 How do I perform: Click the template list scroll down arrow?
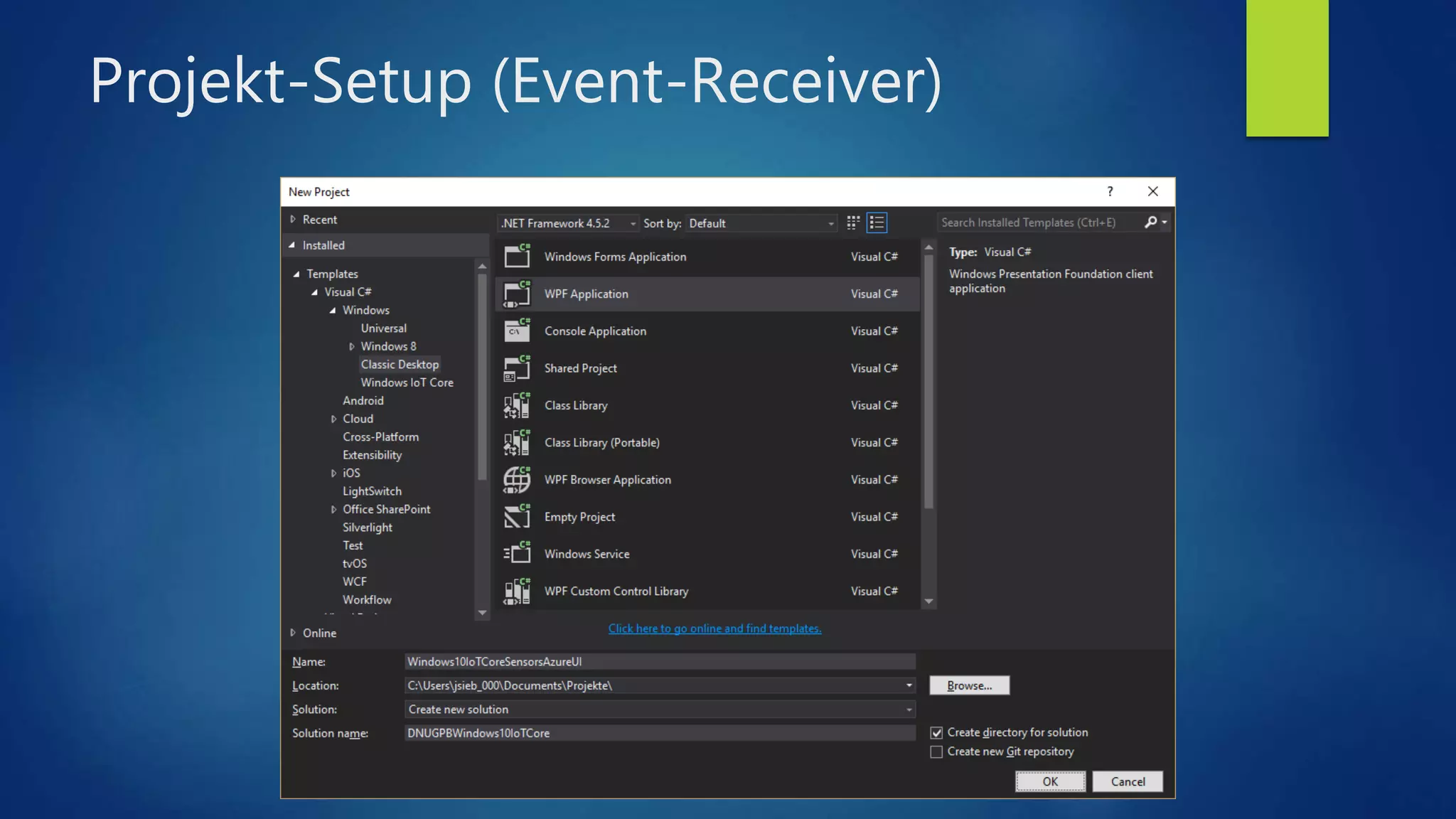[928, 601]
